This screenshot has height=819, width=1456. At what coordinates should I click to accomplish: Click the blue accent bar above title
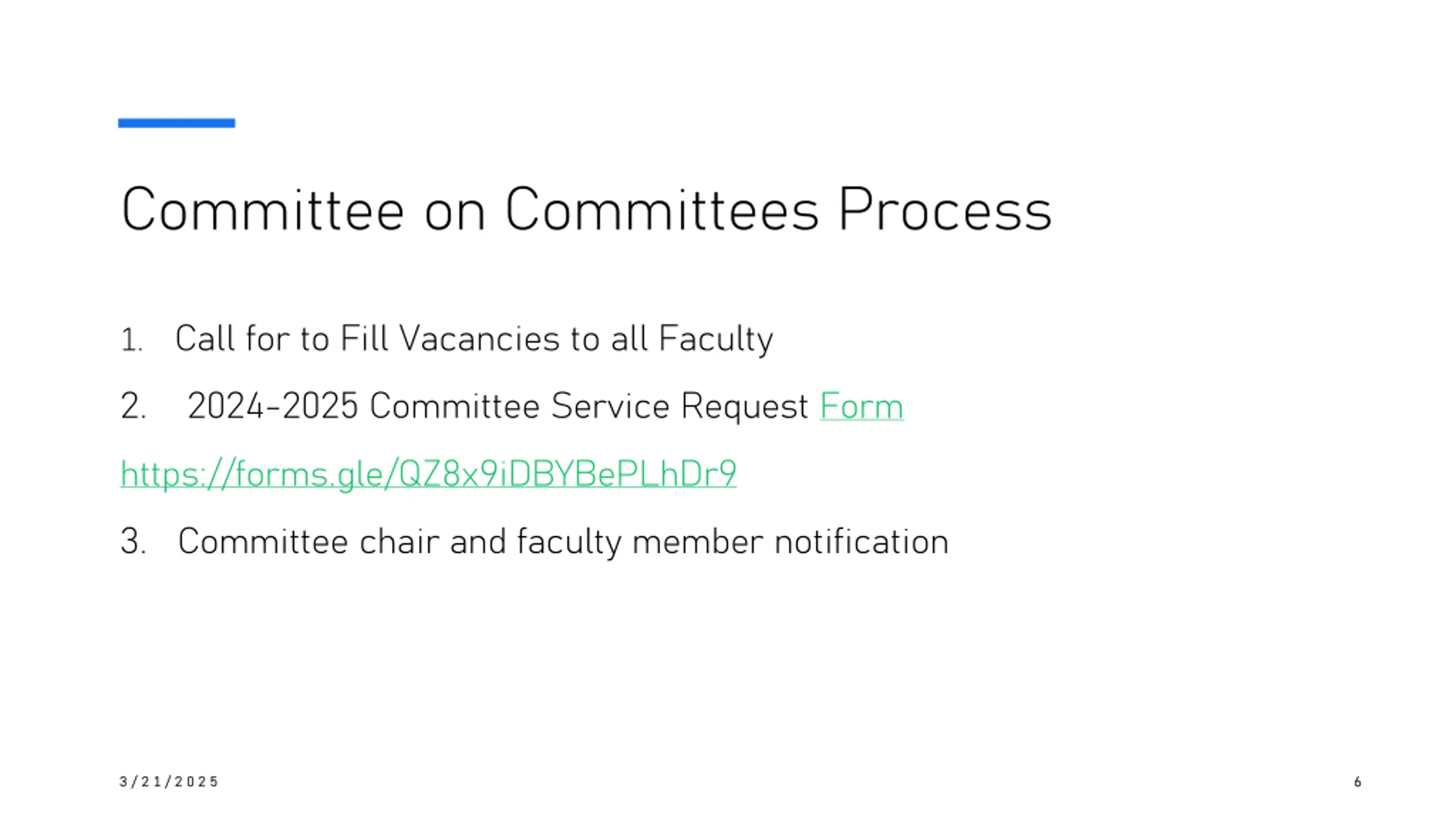[x=176, y=123]
